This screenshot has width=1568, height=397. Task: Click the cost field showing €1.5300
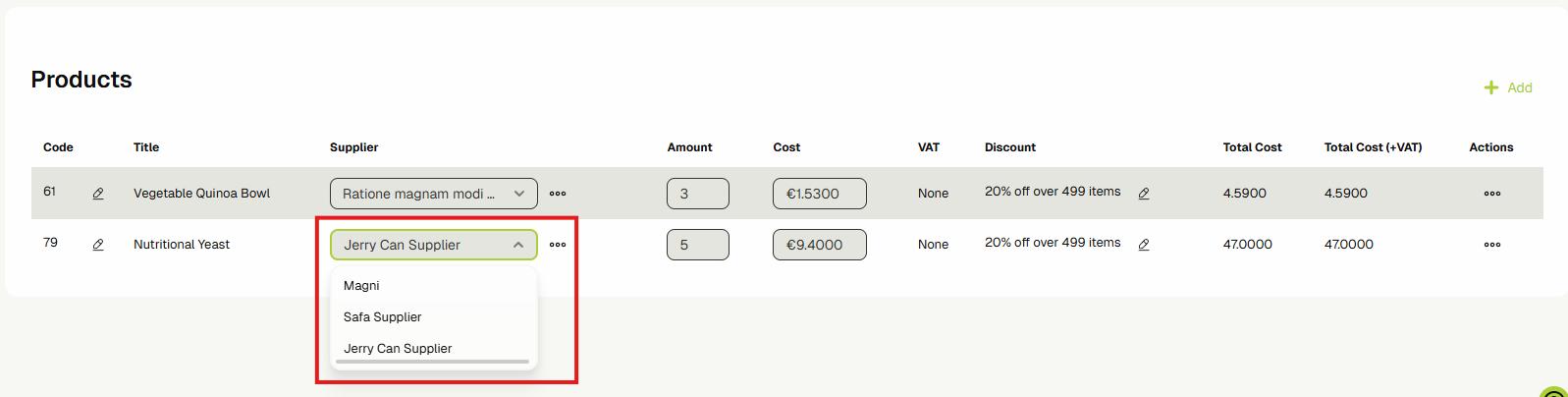coord(819,194)
